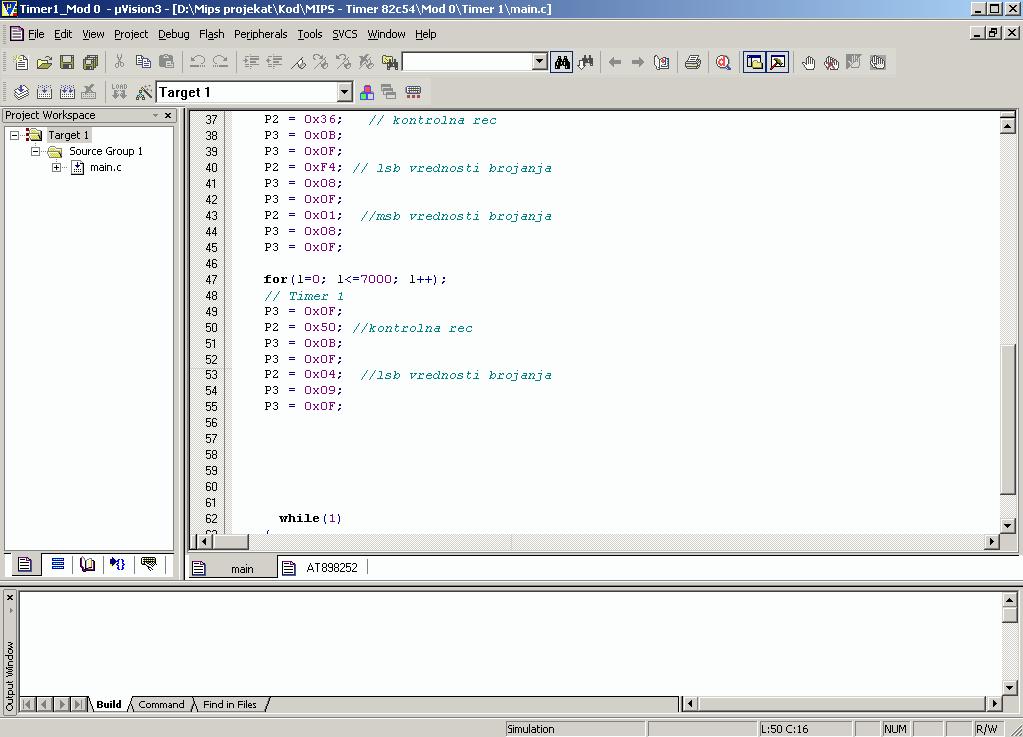The width and height of the screenshot is (1023, 737).
Task: Start the debug session with the magnifier-d icon
Action: [723, 62]
